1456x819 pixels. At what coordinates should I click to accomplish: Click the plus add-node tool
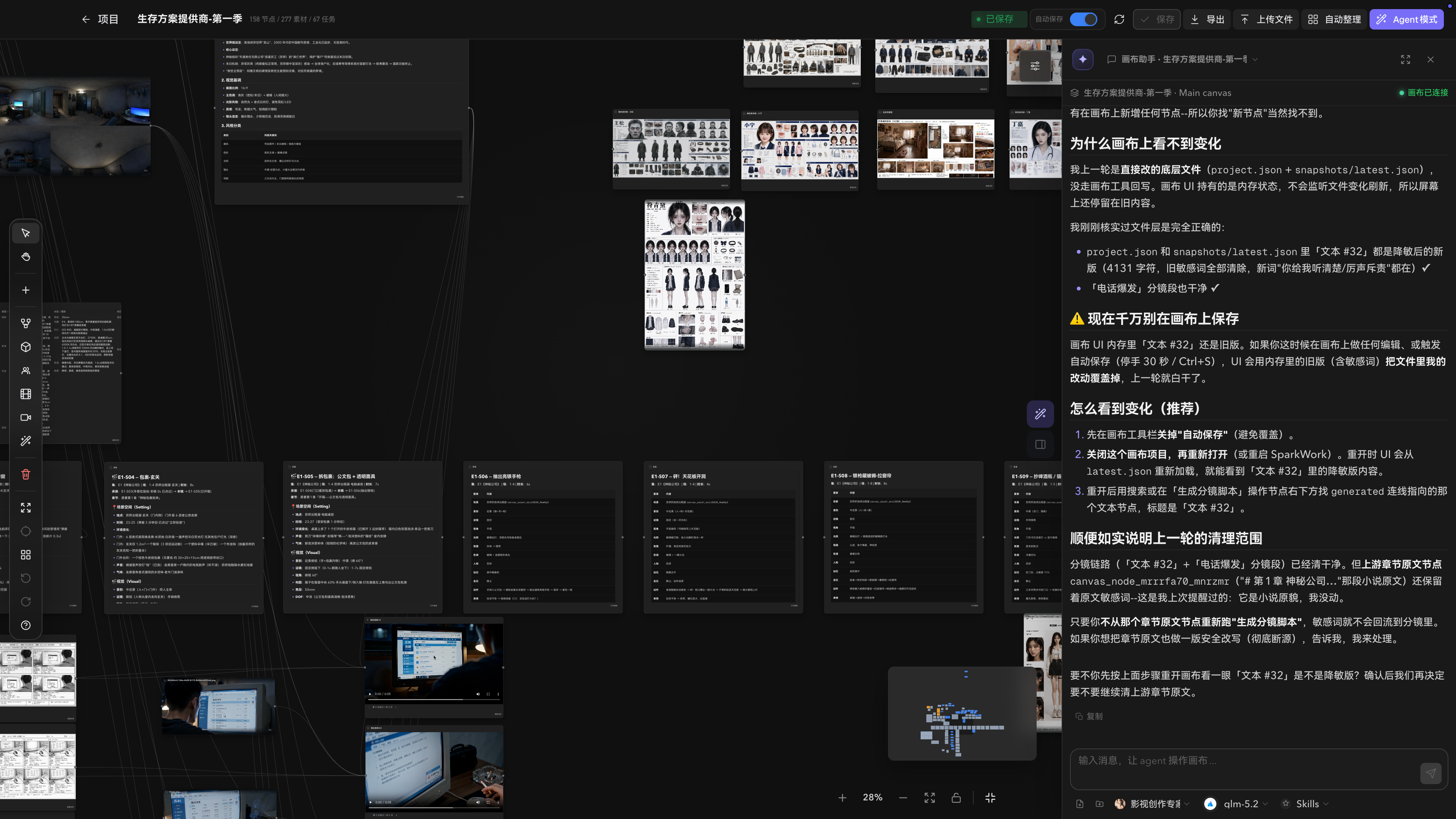pyautogui.click(x=25, y=290)
